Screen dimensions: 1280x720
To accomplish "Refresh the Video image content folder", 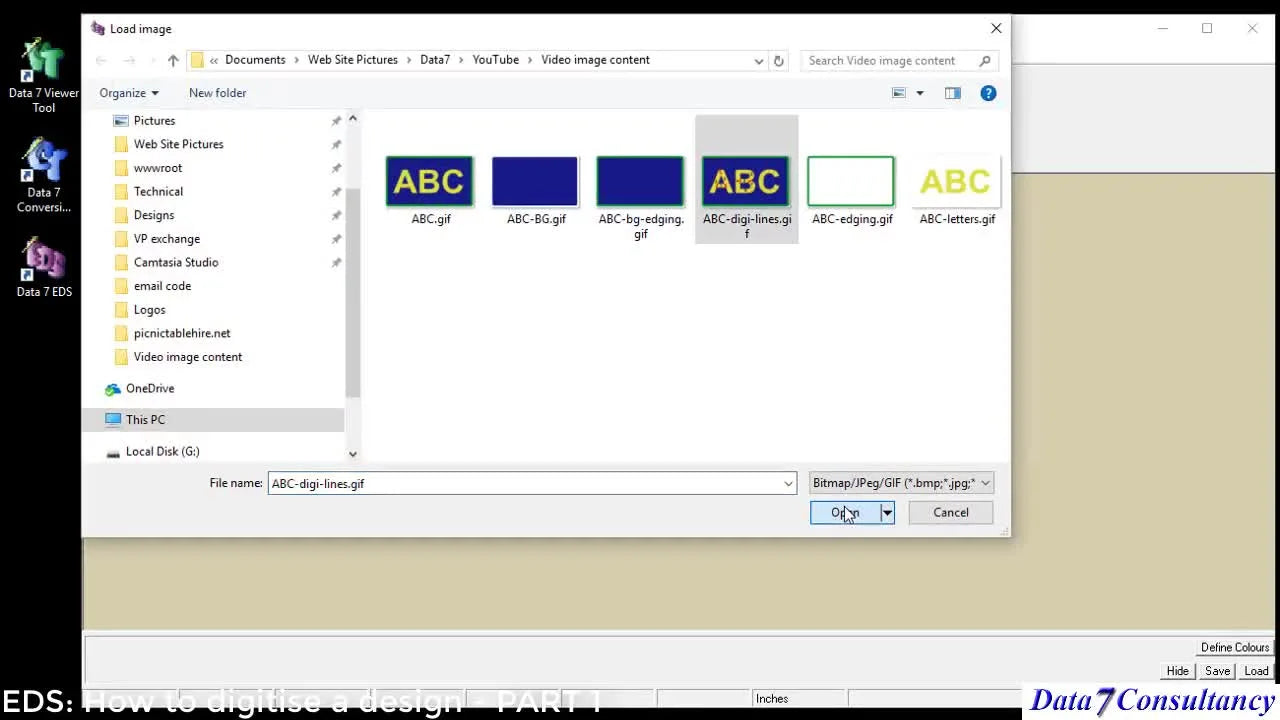I will (779, 60).
